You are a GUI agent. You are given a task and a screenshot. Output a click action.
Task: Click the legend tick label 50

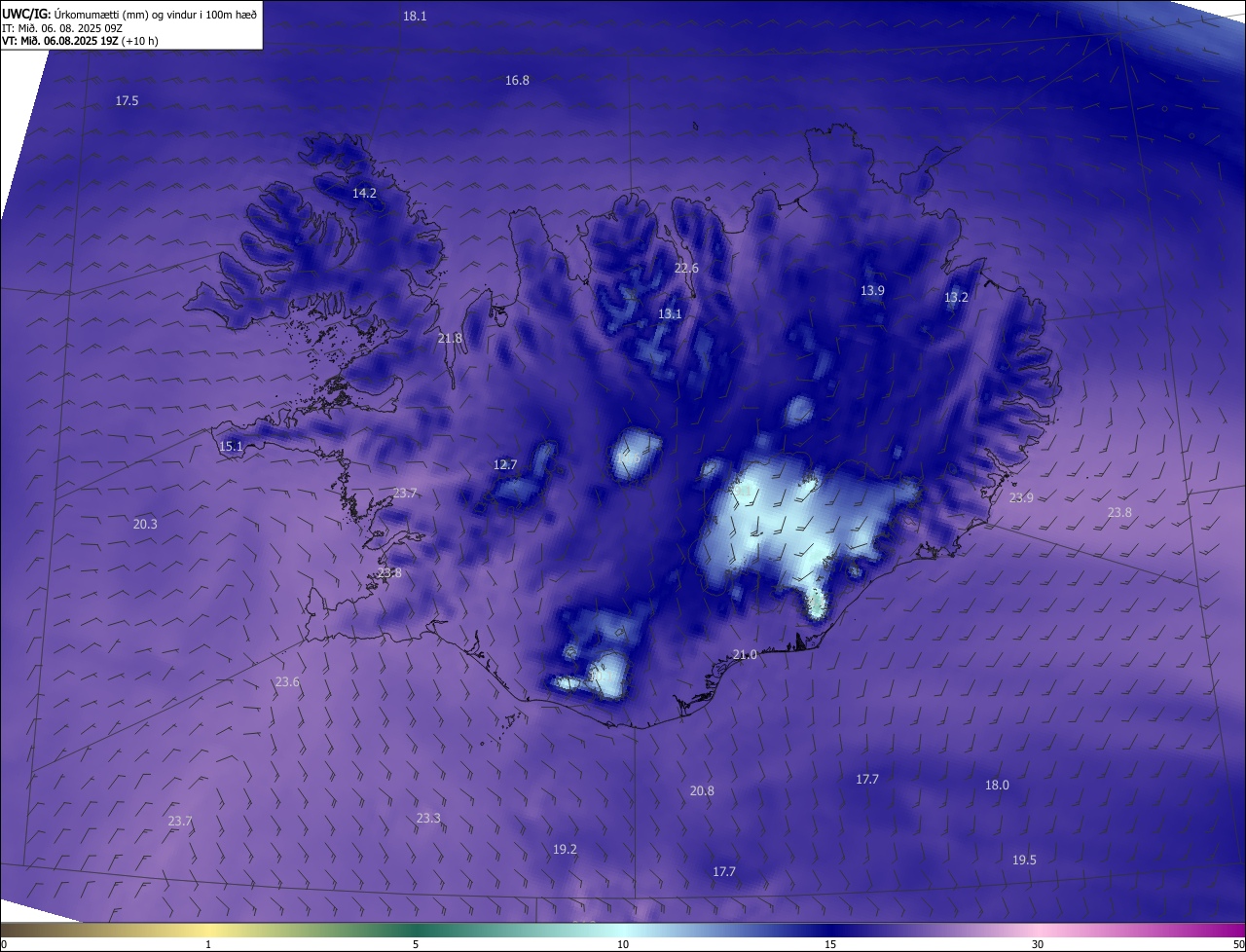(1238, 945)
